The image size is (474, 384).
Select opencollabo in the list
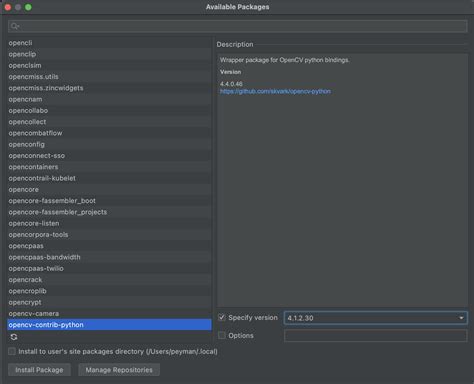click(x=109, y=110)
